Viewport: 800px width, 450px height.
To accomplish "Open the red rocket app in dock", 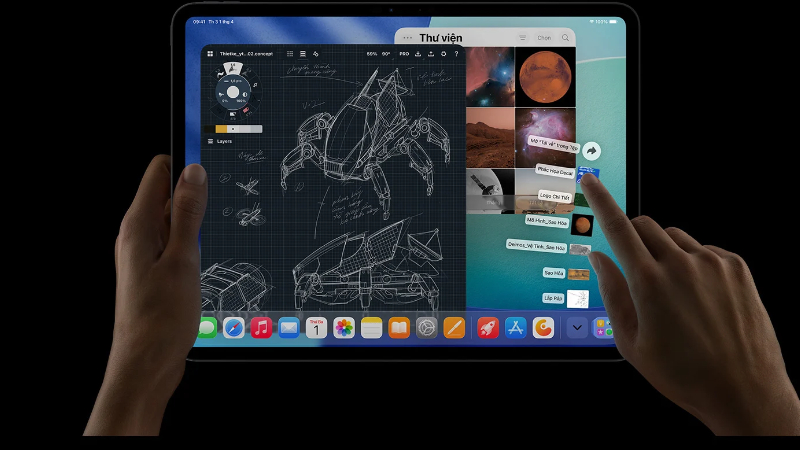I will [488, 328].
